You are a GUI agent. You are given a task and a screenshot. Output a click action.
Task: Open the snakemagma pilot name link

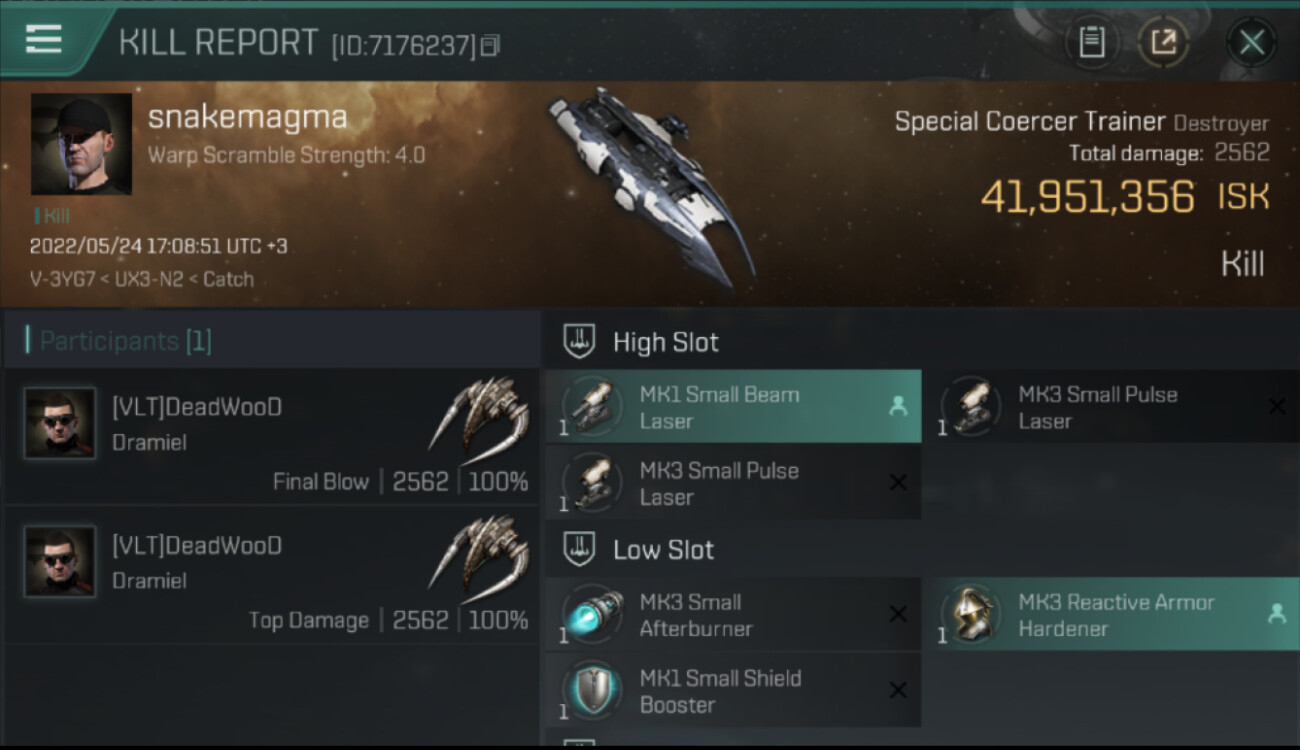pyautogui.click(x=247, y=117)
